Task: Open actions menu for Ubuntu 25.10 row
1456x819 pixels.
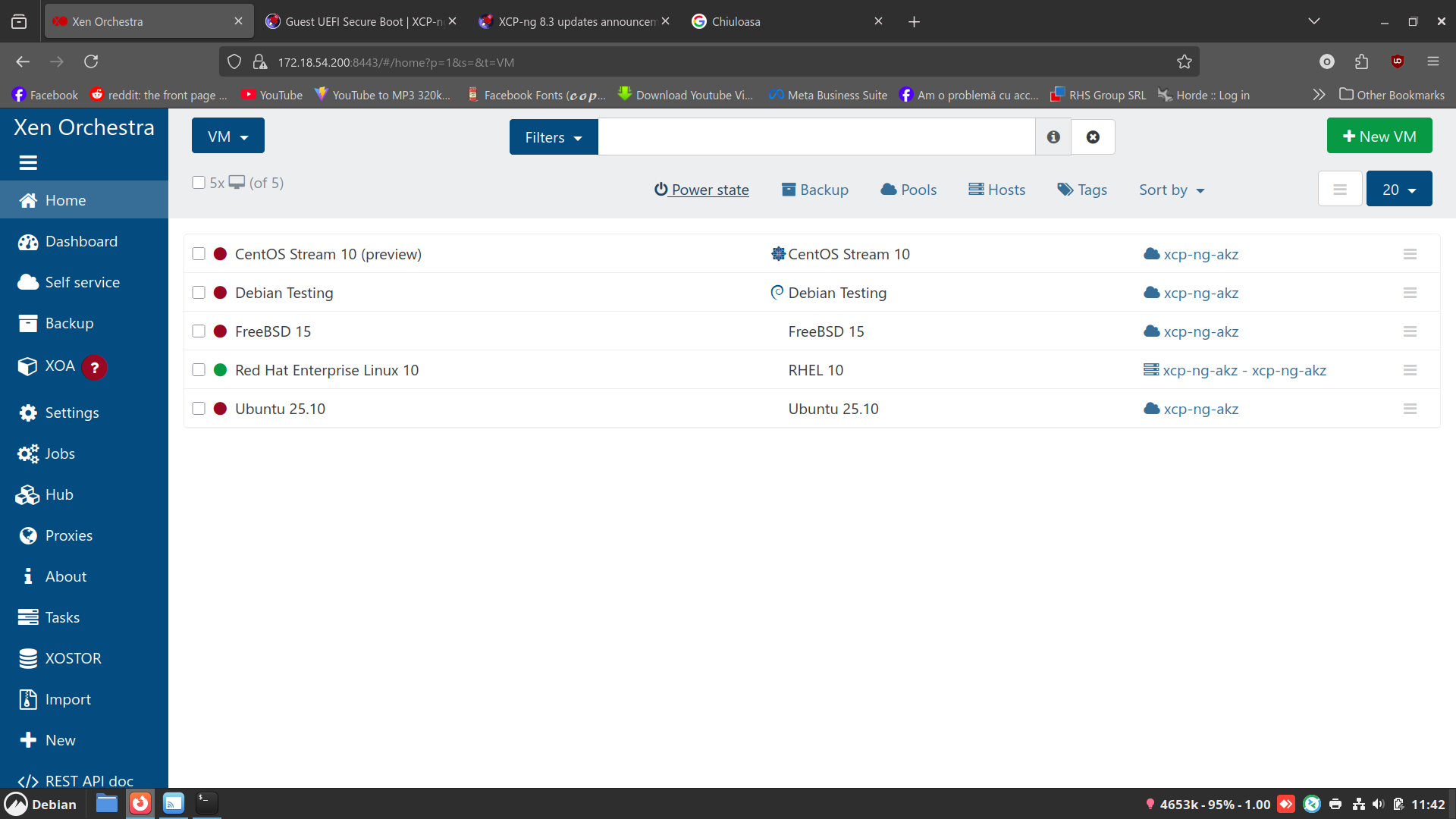Action: point(1410,409)
